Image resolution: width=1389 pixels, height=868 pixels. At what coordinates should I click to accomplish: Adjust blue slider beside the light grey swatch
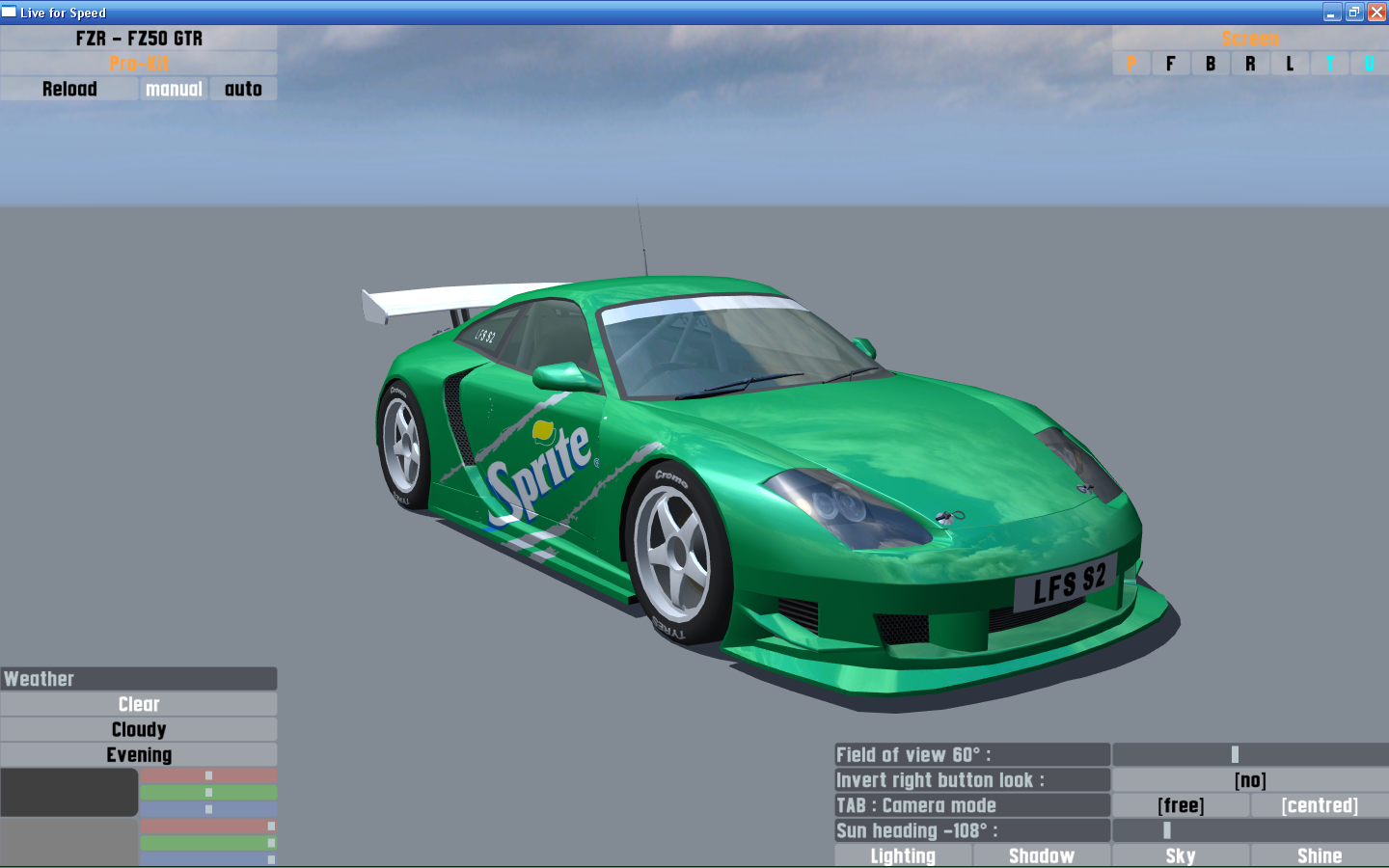(x=208, y=859)
